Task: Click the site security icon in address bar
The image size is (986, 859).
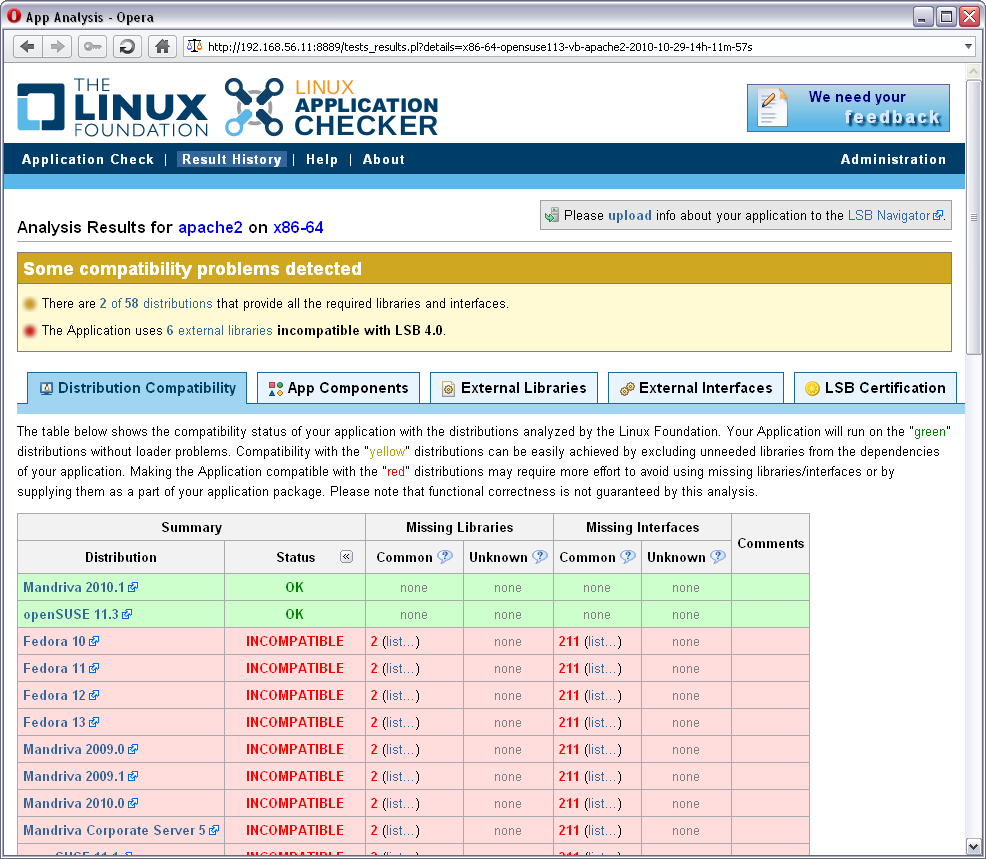Action: 194,47
